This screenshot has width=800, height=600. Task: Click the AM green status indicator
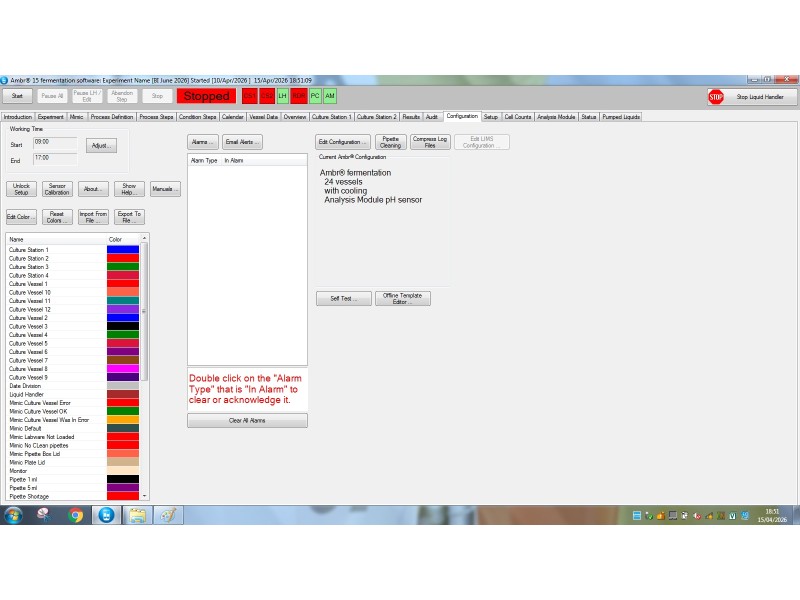point(330,96)
